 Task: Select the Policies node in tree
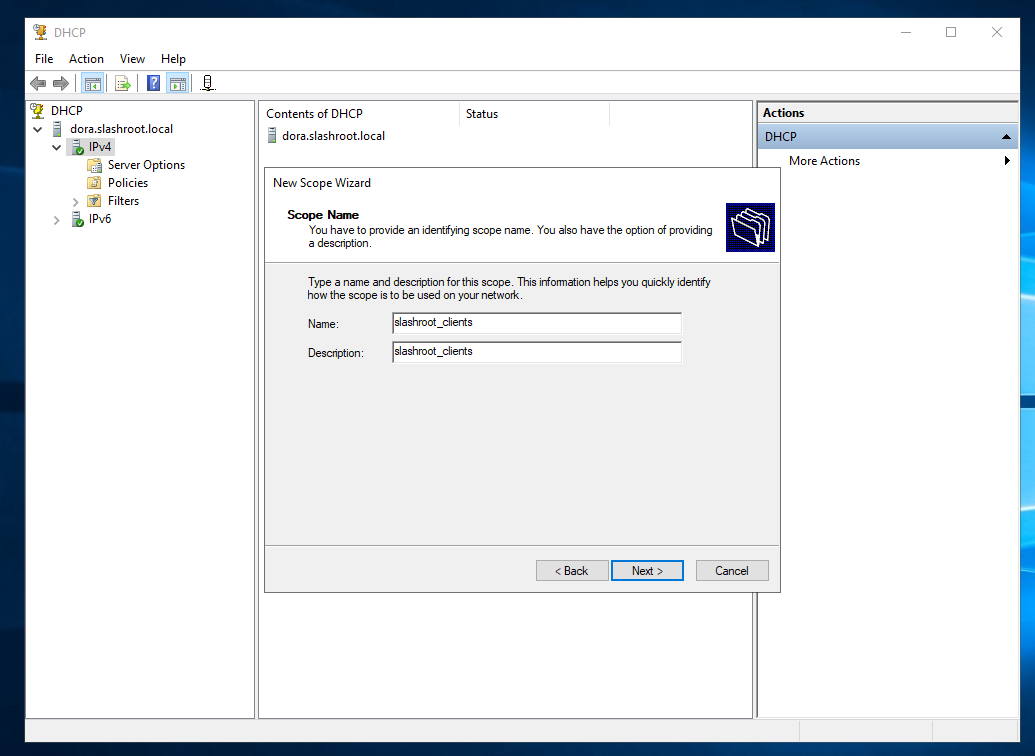127,183
